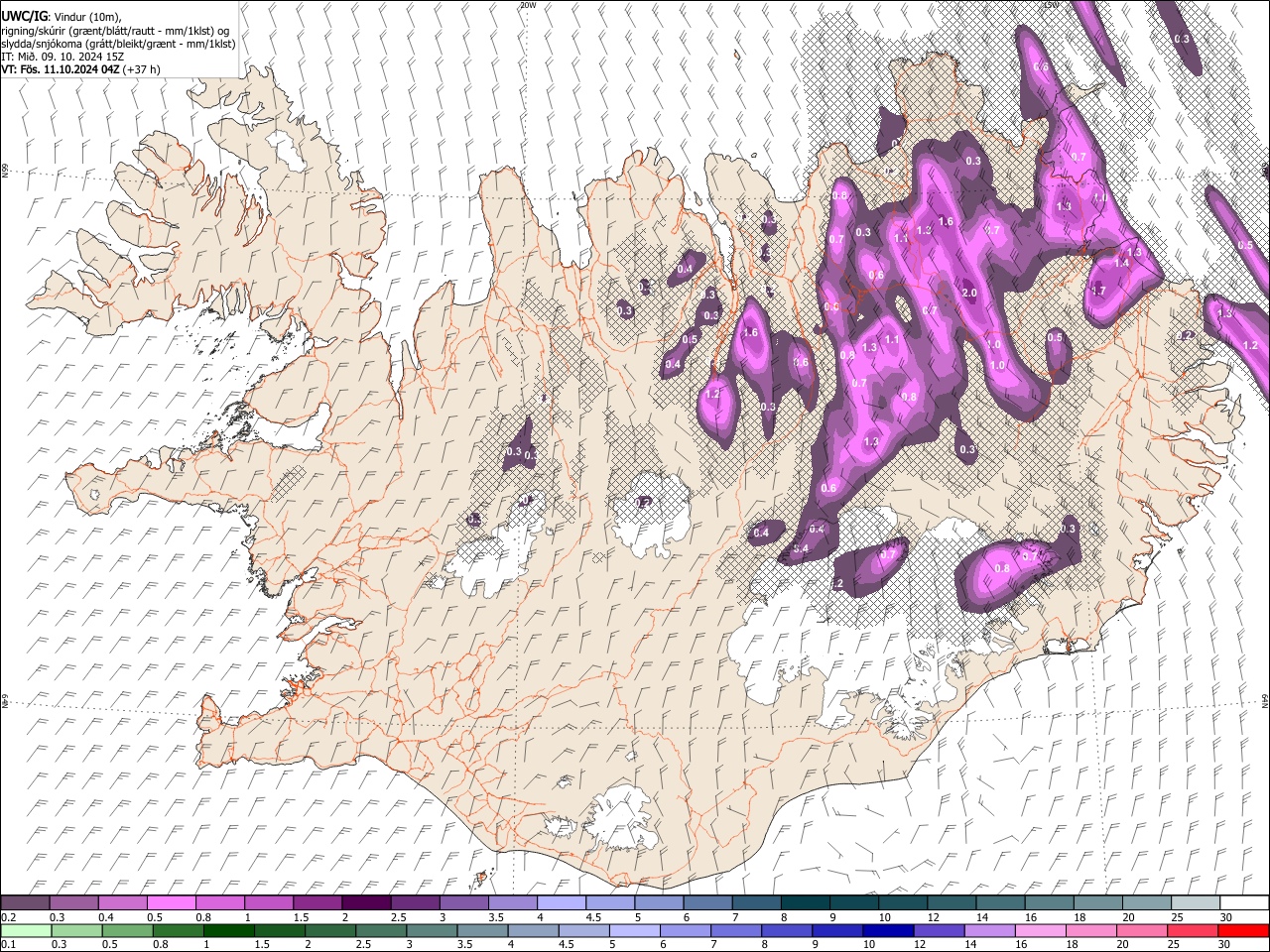Click the 'IT: Mið. 09. 10. 2024 15Z' line
1270x952 pixels.
click(x=63, y=57)
